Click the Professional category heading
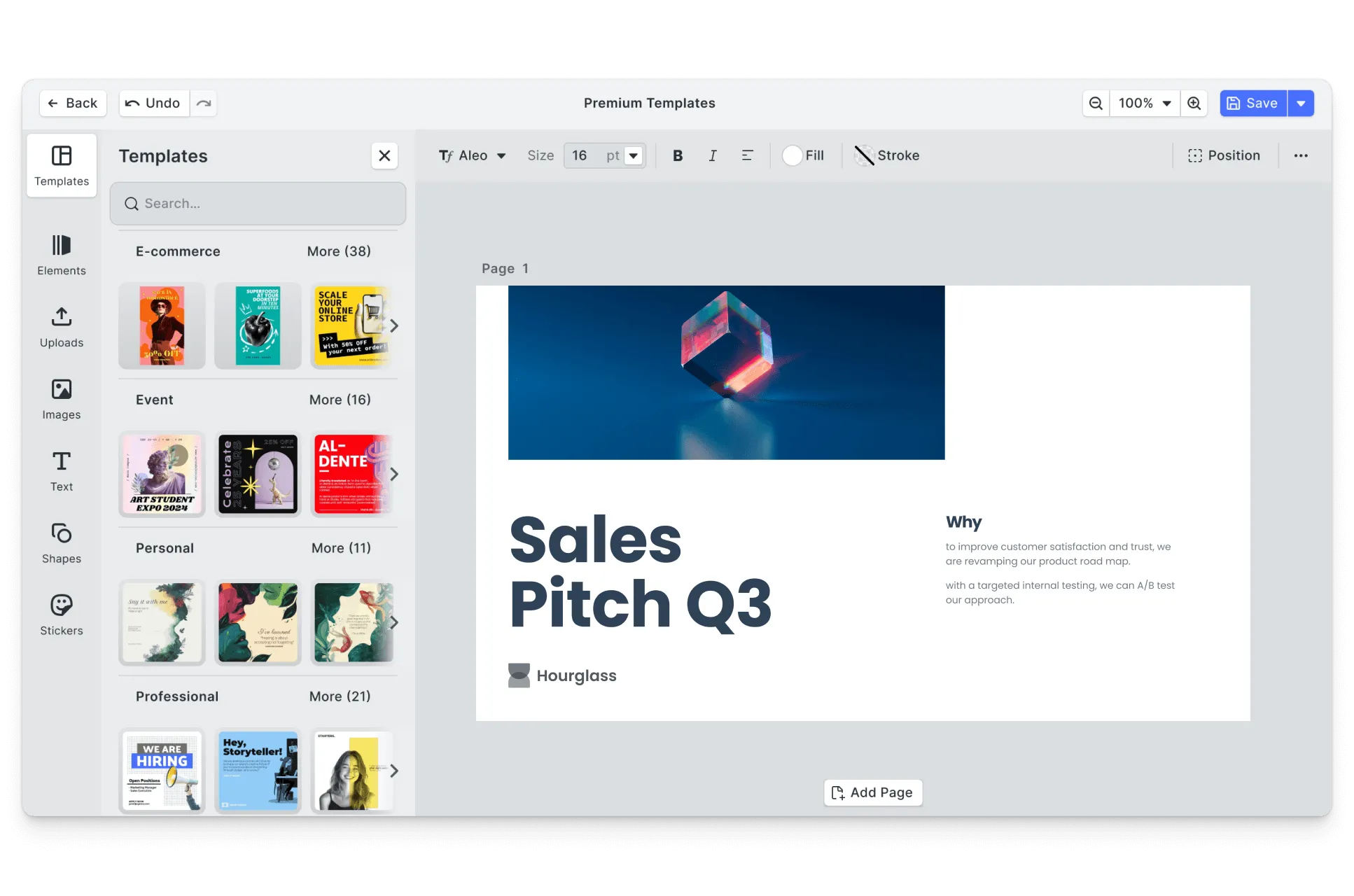Image resolution: width=1354 pixels, height=896 pixels. pyautogui.click(x=177, y=696)
